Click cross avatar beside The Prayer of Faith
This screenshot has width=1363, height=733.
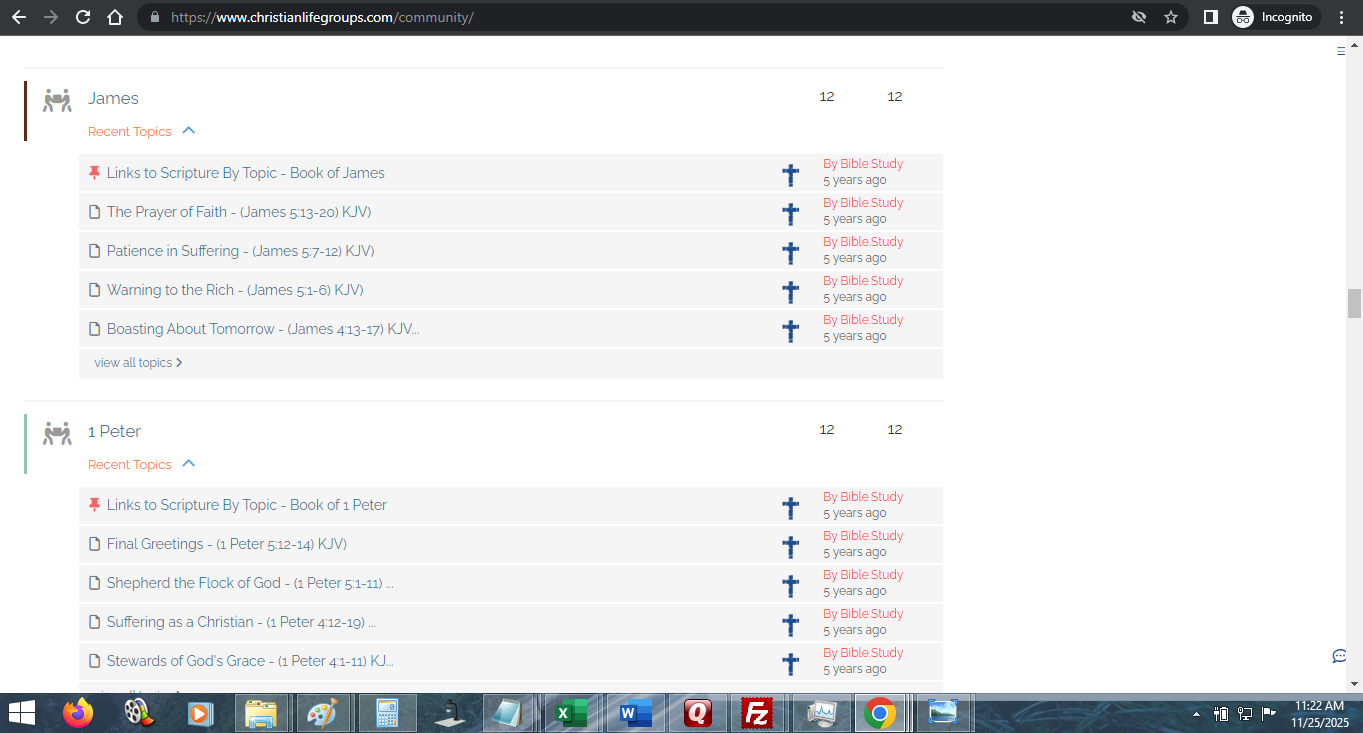[x=790, y=213]
